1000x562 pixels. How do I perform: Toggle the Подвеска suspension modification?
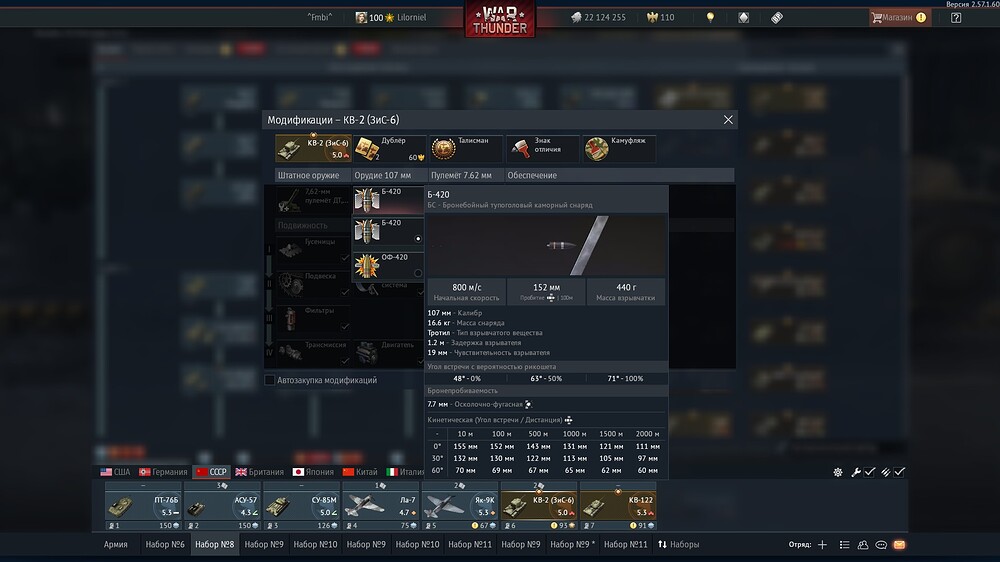pyautogui.click(x=313, y=284)
